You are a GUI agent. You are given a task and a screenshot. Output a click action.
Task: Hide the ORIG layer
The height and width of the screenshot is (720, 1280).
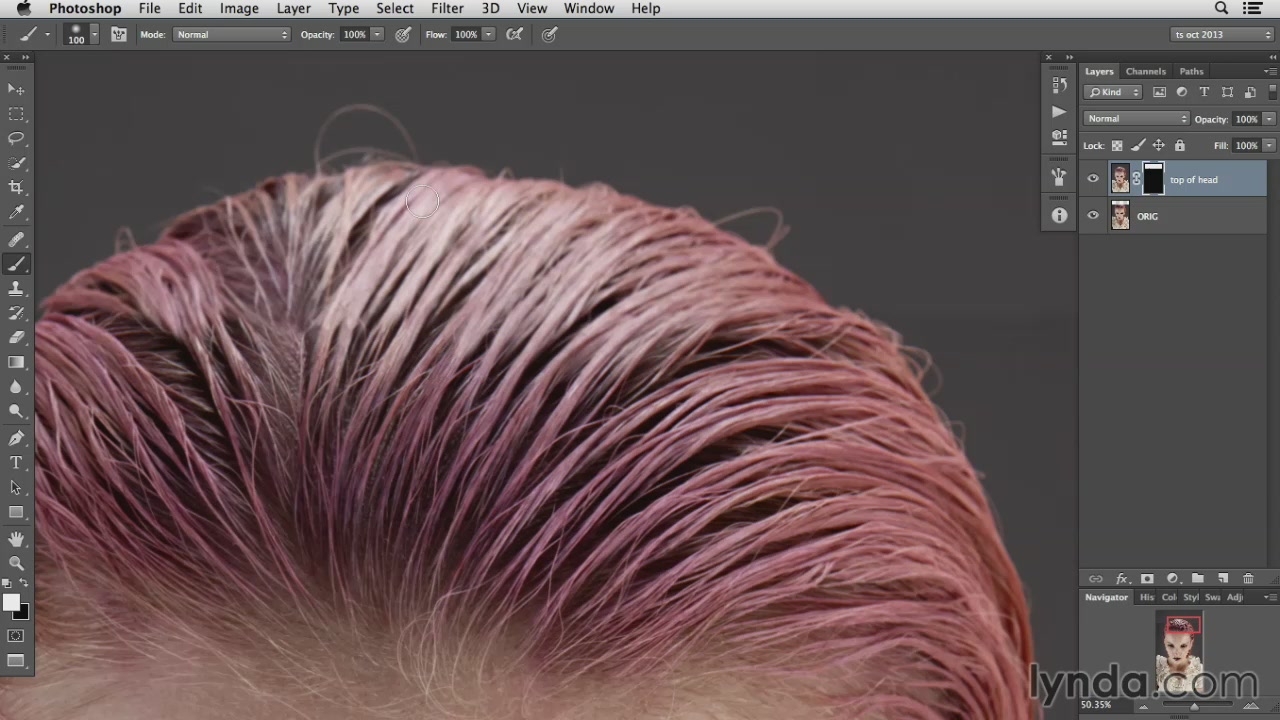point(1092,216)
